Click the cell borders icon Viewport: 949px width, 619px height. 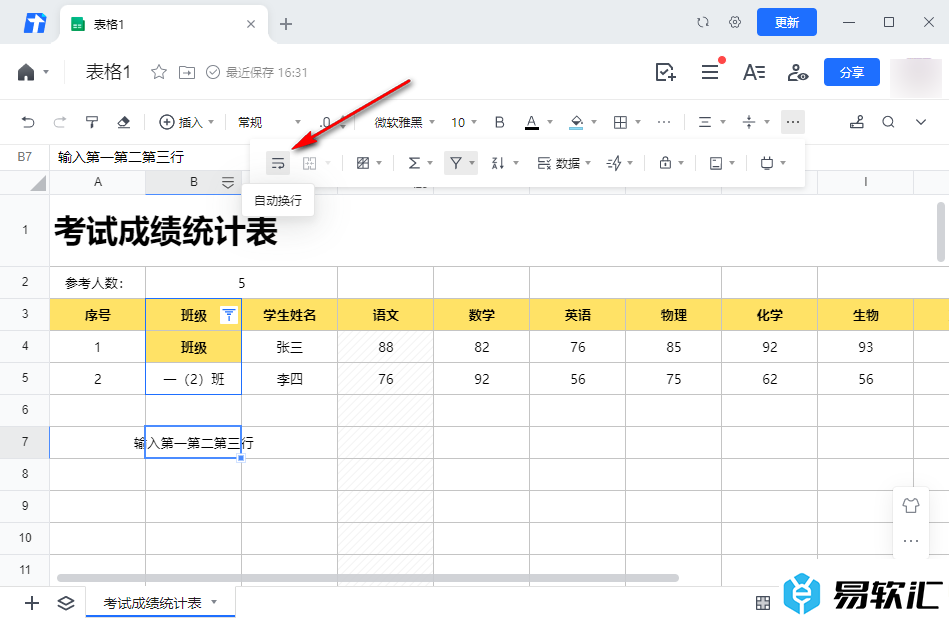tap(620, 122)
